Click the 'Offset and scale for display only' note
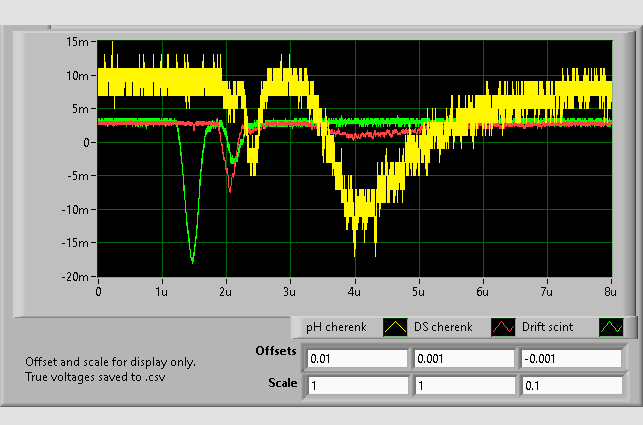 (111, 361)
